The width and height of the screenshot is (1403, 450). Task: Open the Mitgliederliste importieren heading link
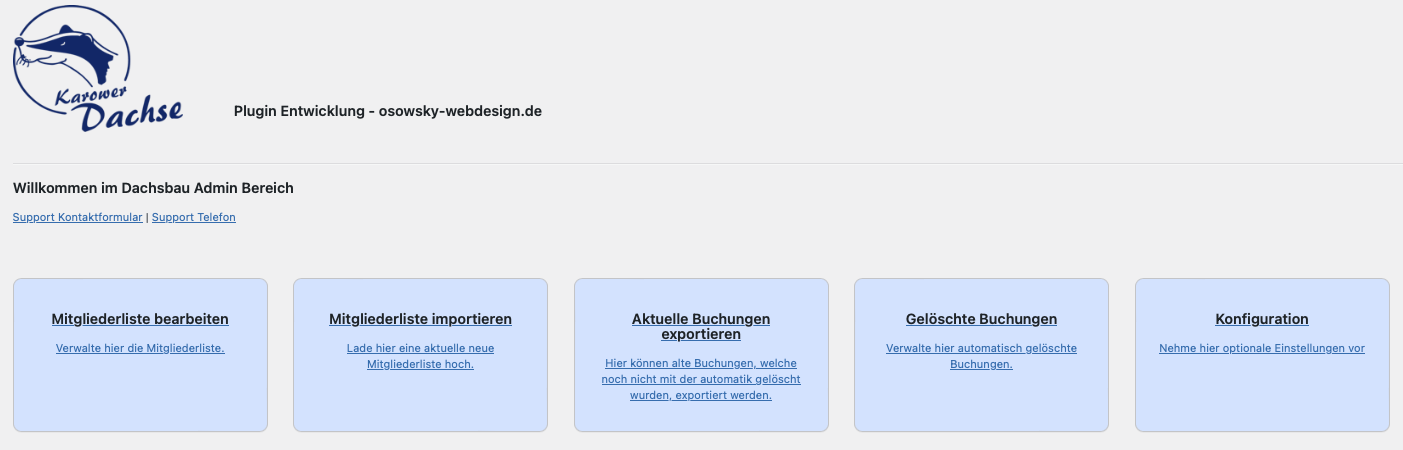coord(420,320)
